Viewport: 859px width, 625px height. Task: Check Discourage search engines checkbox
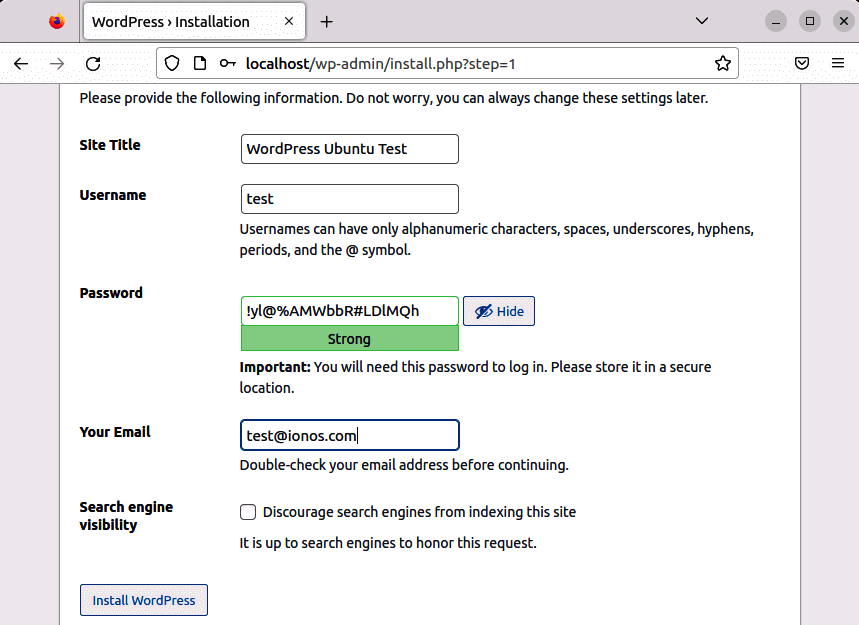click(248, 512)
